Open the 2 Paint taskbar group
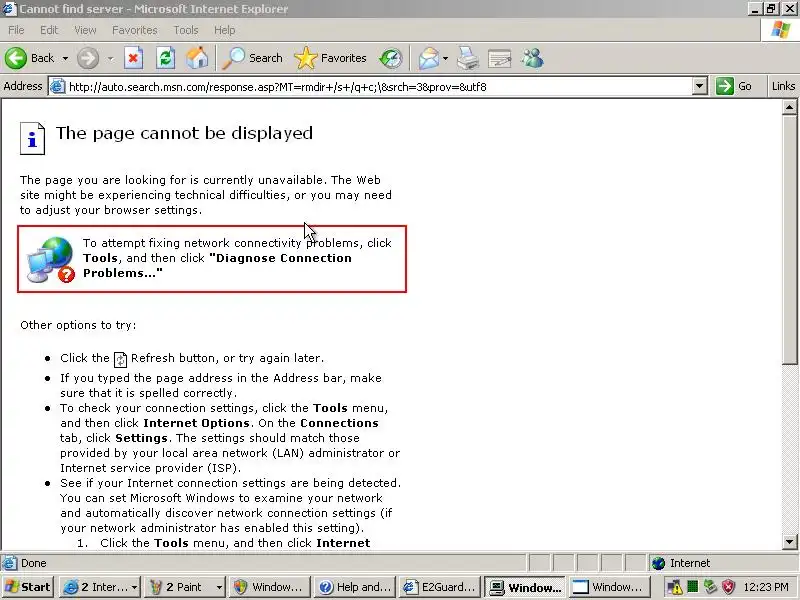Image resolution: width=800 pixels, height=600 pixels. [x=185, y=587]
